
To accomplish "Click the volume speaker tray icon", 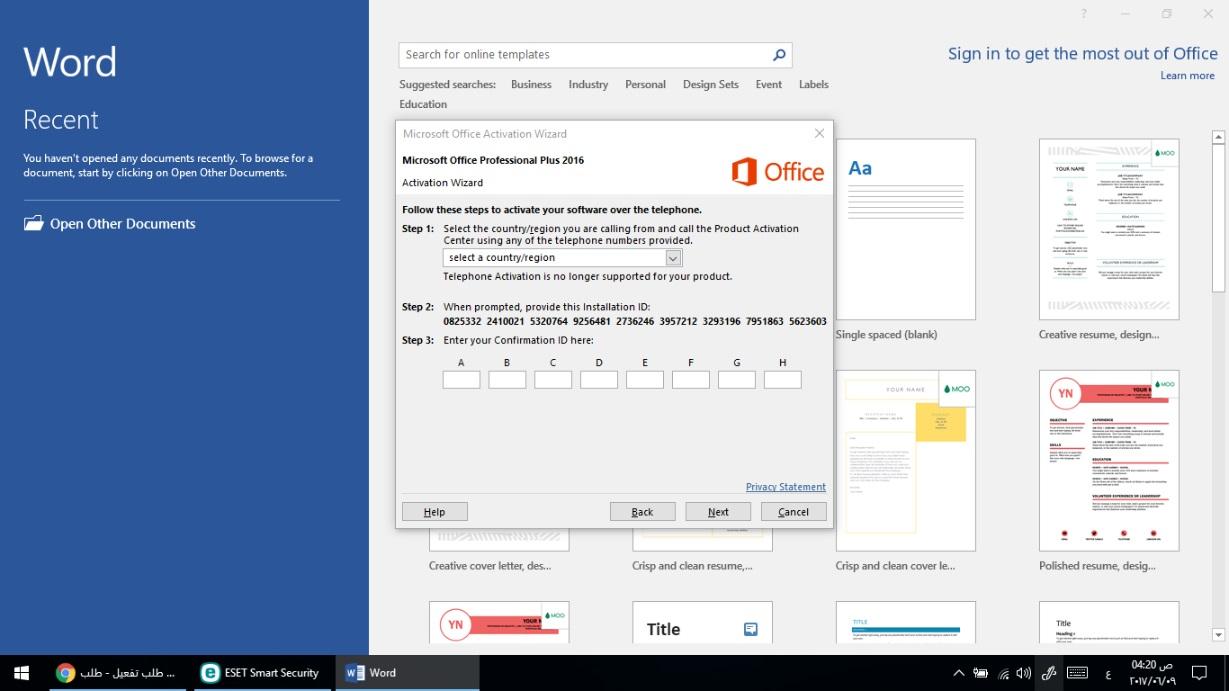I will (x=1023, y=673).
